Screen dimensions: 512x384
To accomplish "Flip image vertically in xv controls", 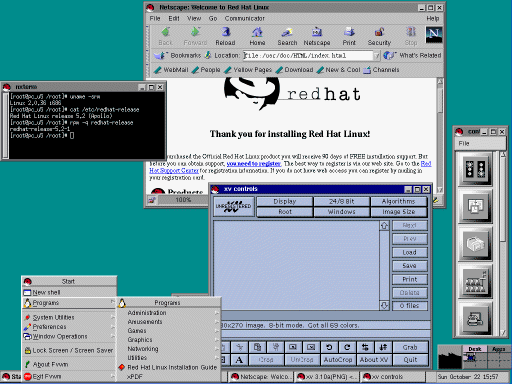I will (x=383, y=347).
